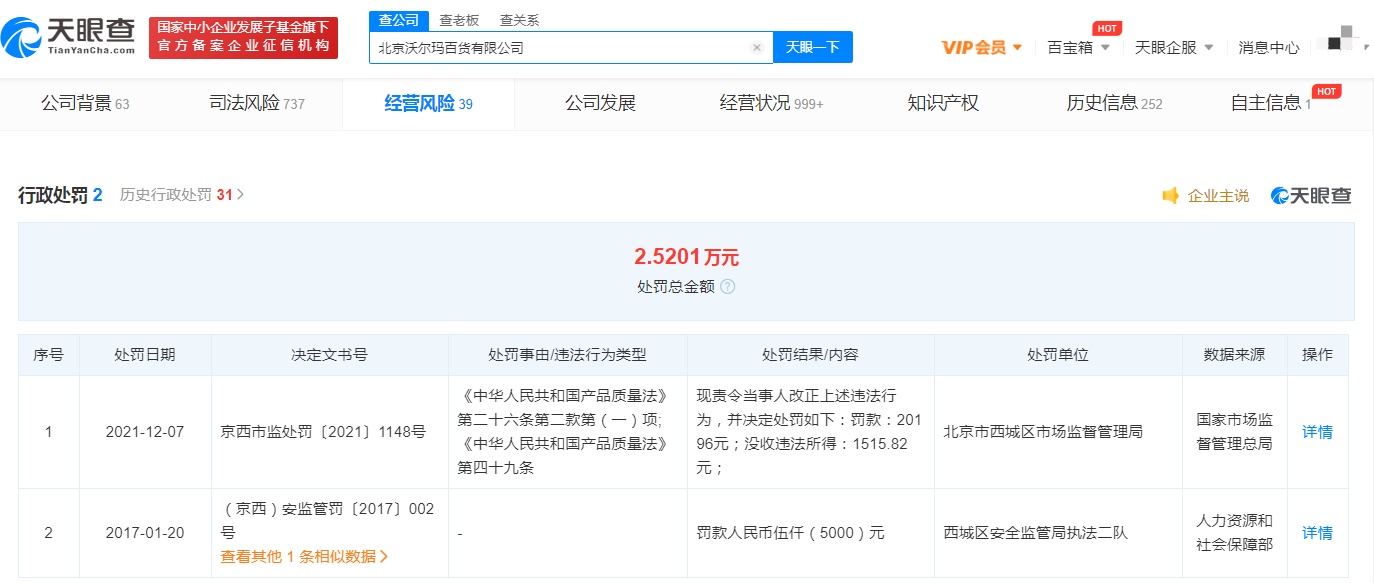Clear search field with the X icon

[x=756, y=47]
